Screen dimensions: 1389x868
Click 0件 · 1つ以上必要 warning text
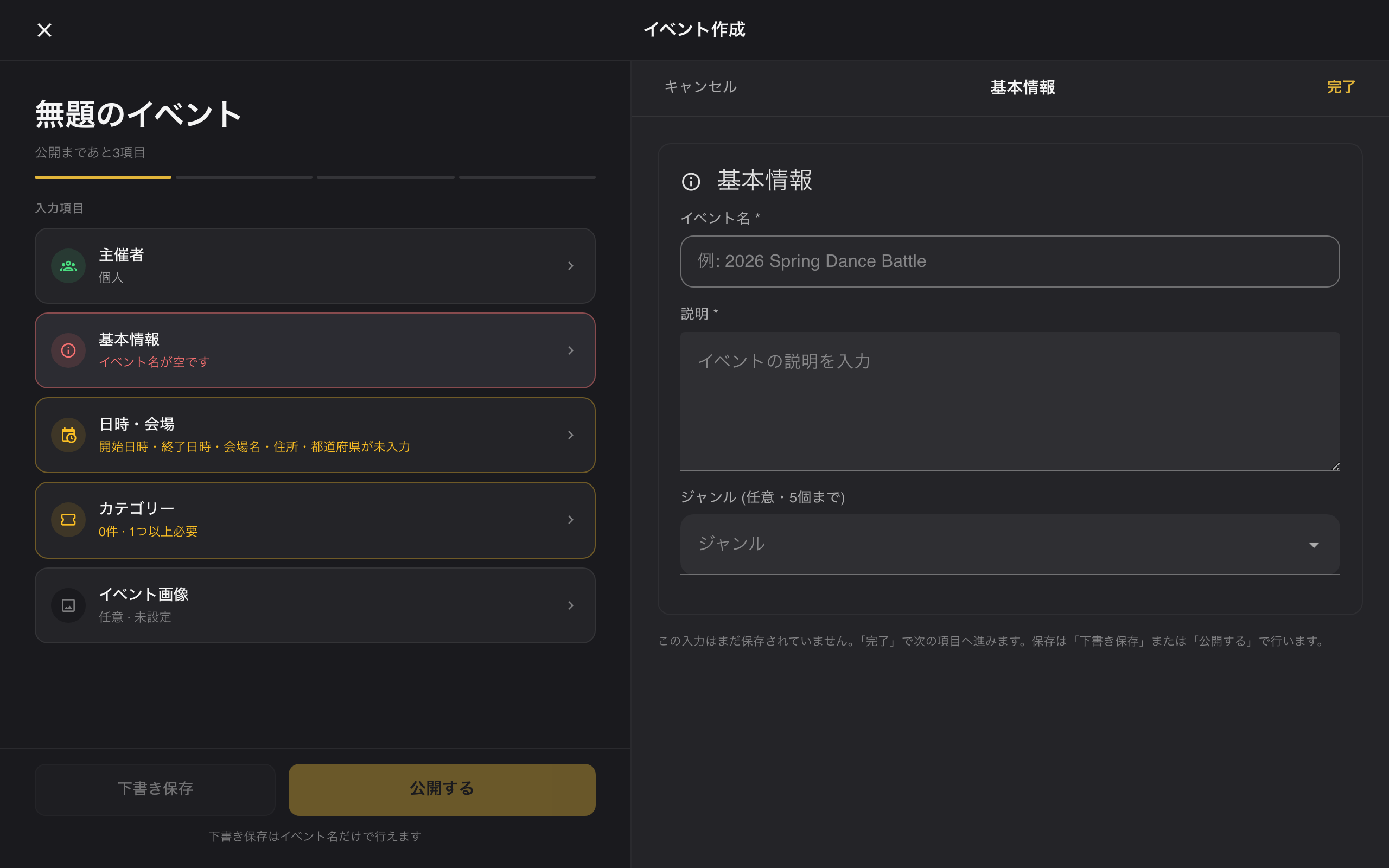(x=148, y=532)
